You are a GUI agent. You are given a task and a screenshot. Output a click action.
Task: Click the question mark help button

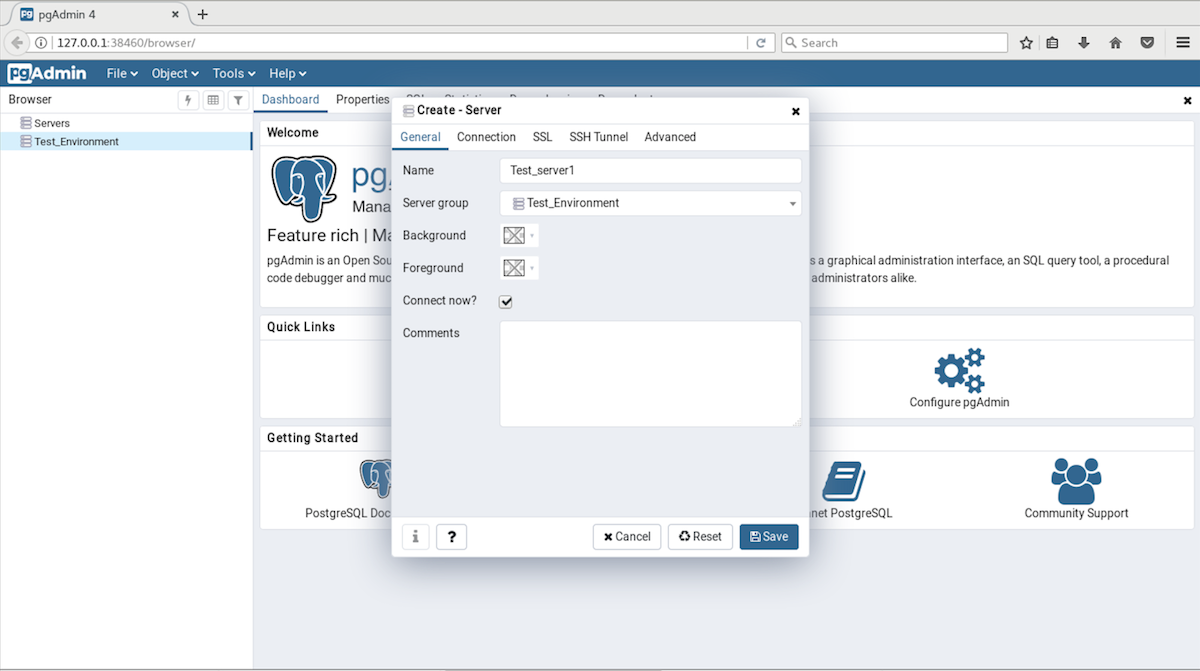tap(451, 537)
